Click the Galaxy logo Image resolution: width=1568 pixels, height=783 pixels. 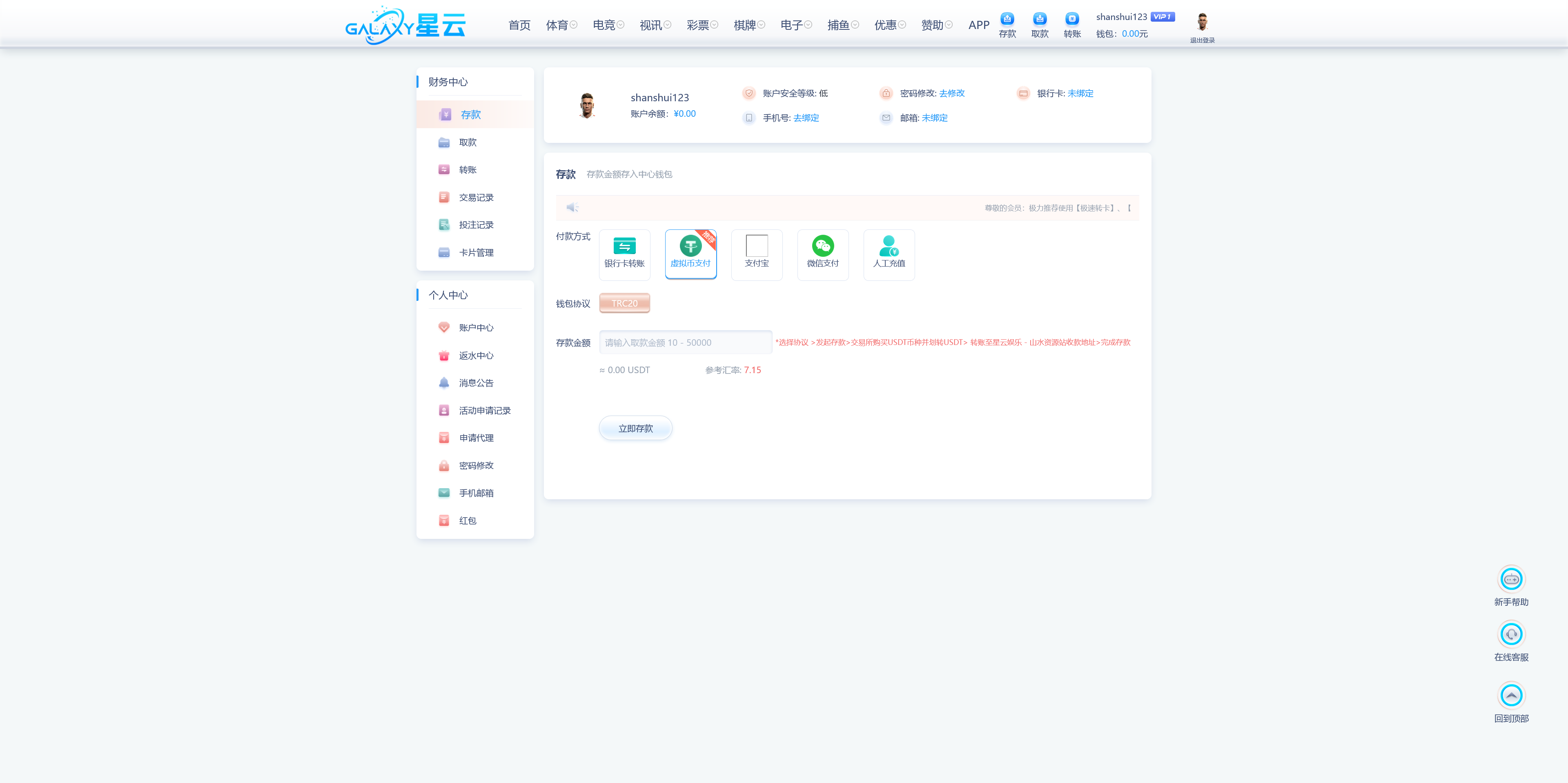click(405, 26)
